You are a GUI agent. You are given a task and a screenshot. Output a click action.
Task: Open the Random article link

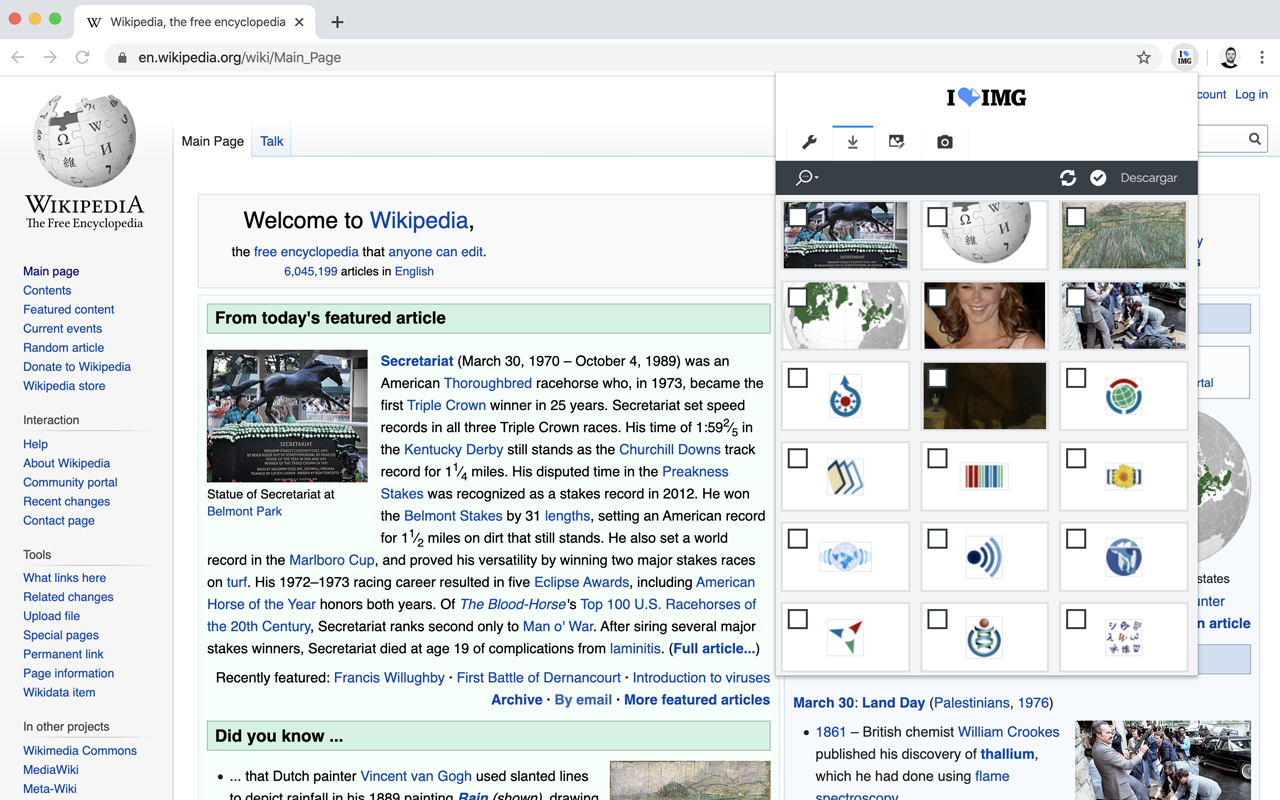(63, 347)
